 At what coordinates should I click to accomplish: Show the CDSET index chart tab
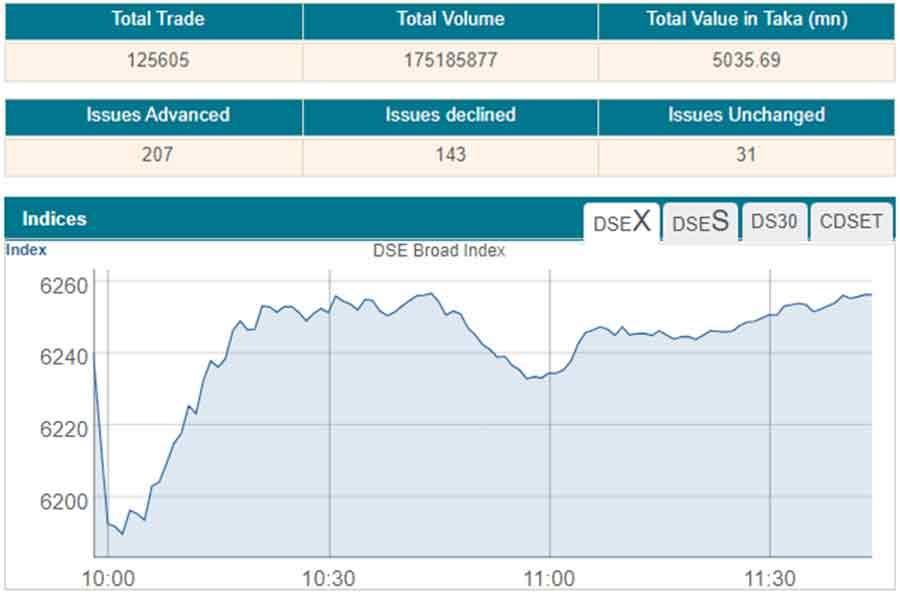[x=851, y=222]
